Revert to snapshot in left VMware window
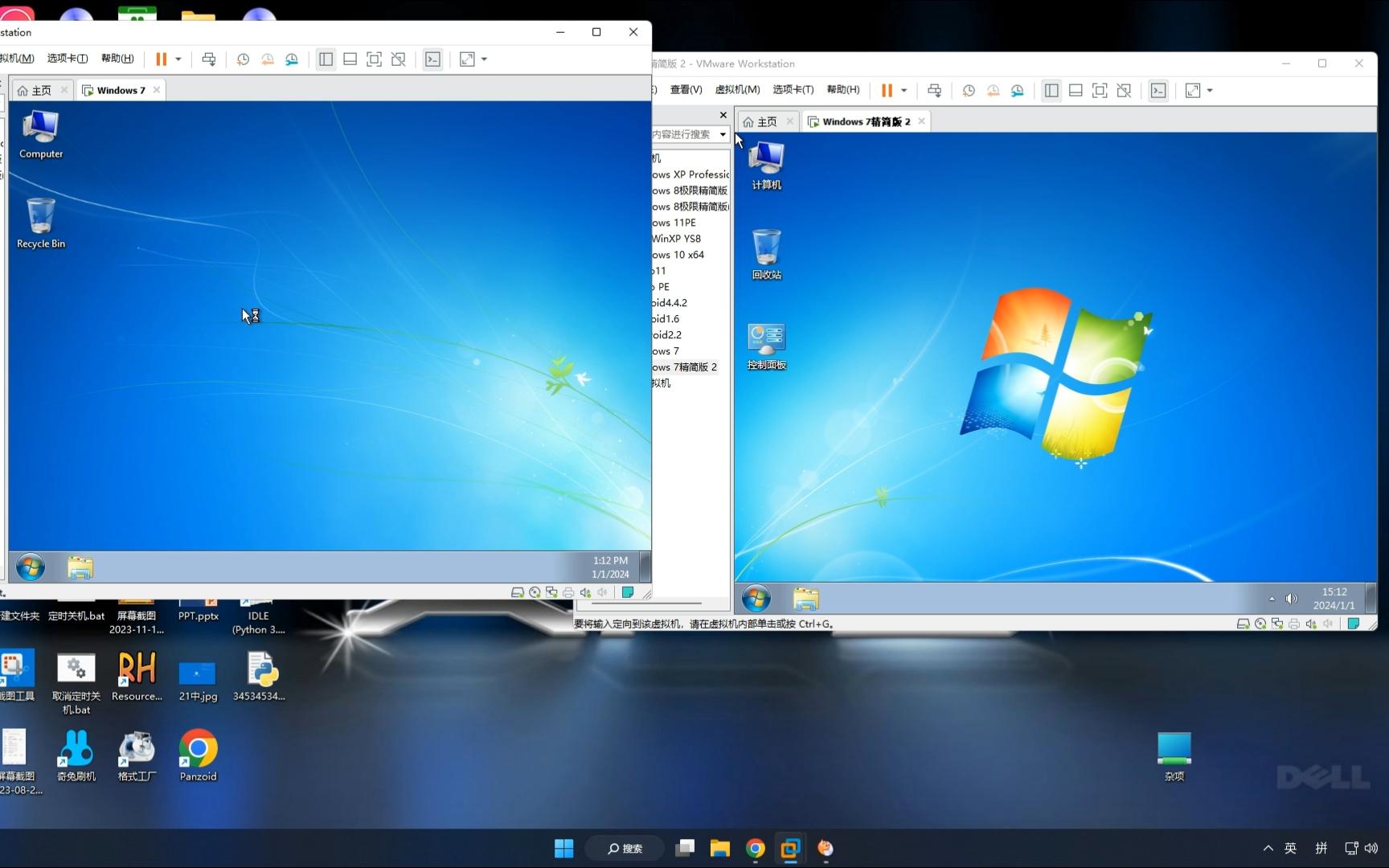 tap(267, 59)
